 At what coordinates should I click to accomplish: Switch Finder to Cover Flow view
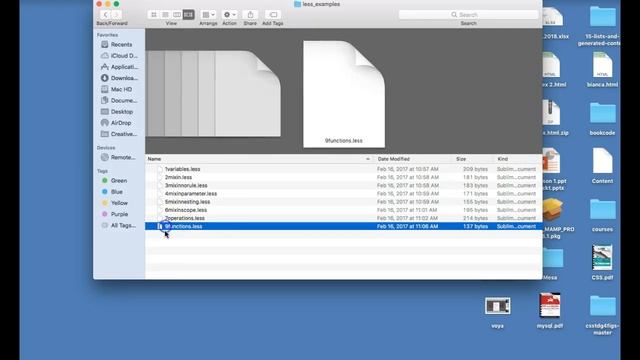click(x=188, y=15)
